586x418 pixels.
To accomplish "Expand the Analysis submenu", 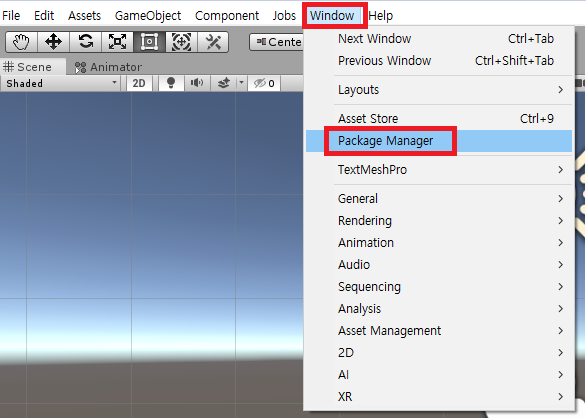I will pyautogui.click(x=439, y=309).
